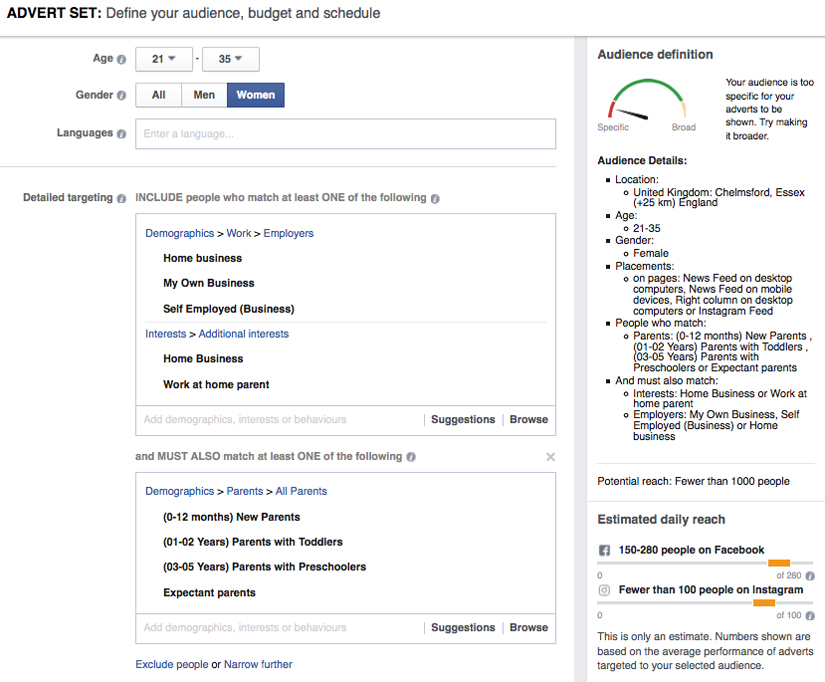The height and width of the screenshot is (682, 825).
Task: Click the Exclude people link
Action: click(172, 664)
